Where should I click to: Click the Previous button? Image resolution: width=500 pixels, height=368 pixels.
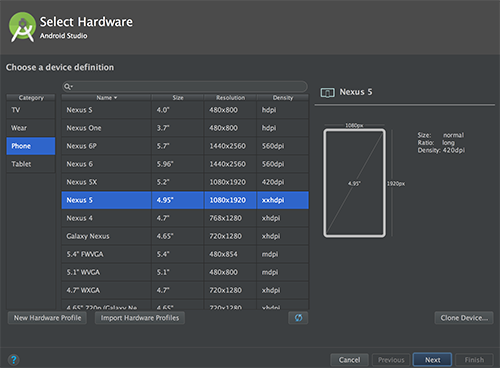[x=391, y=360]
